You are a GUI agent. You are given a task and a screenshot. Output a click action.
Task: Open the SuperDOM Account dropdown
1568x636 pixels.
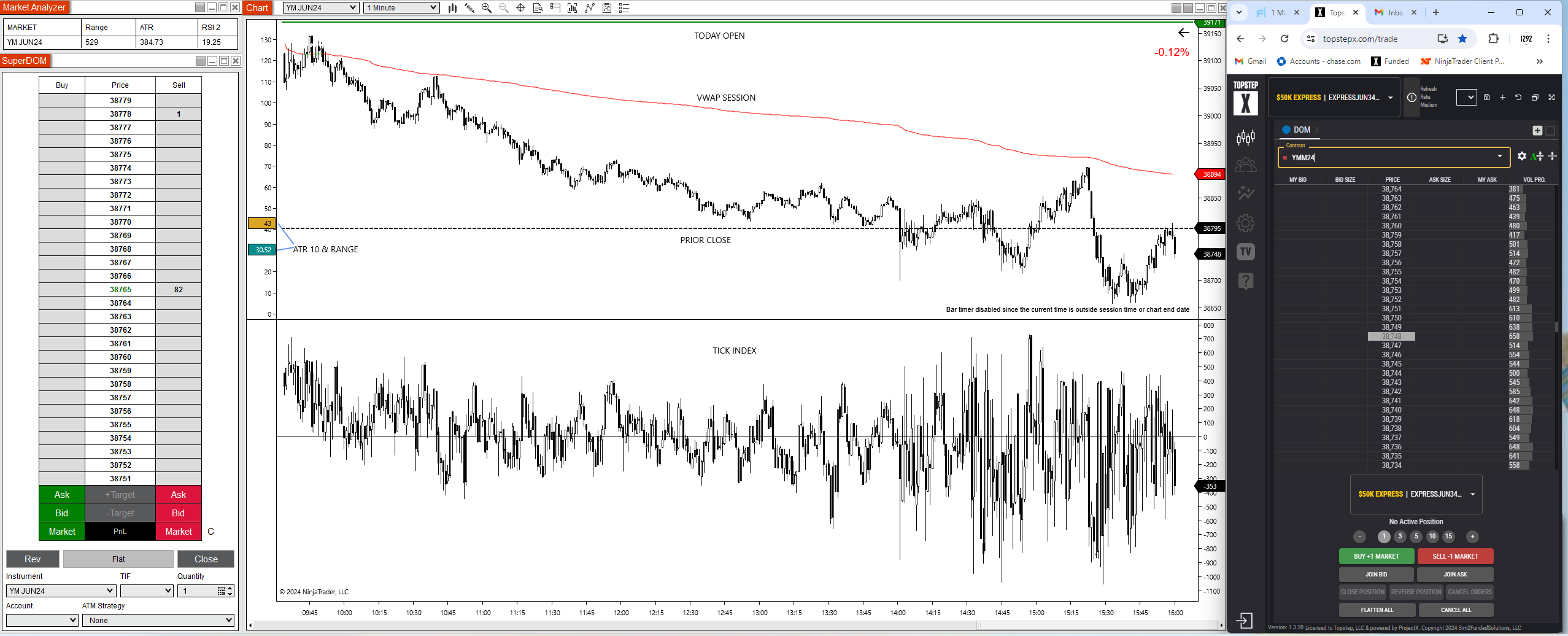tap(42, 621)
